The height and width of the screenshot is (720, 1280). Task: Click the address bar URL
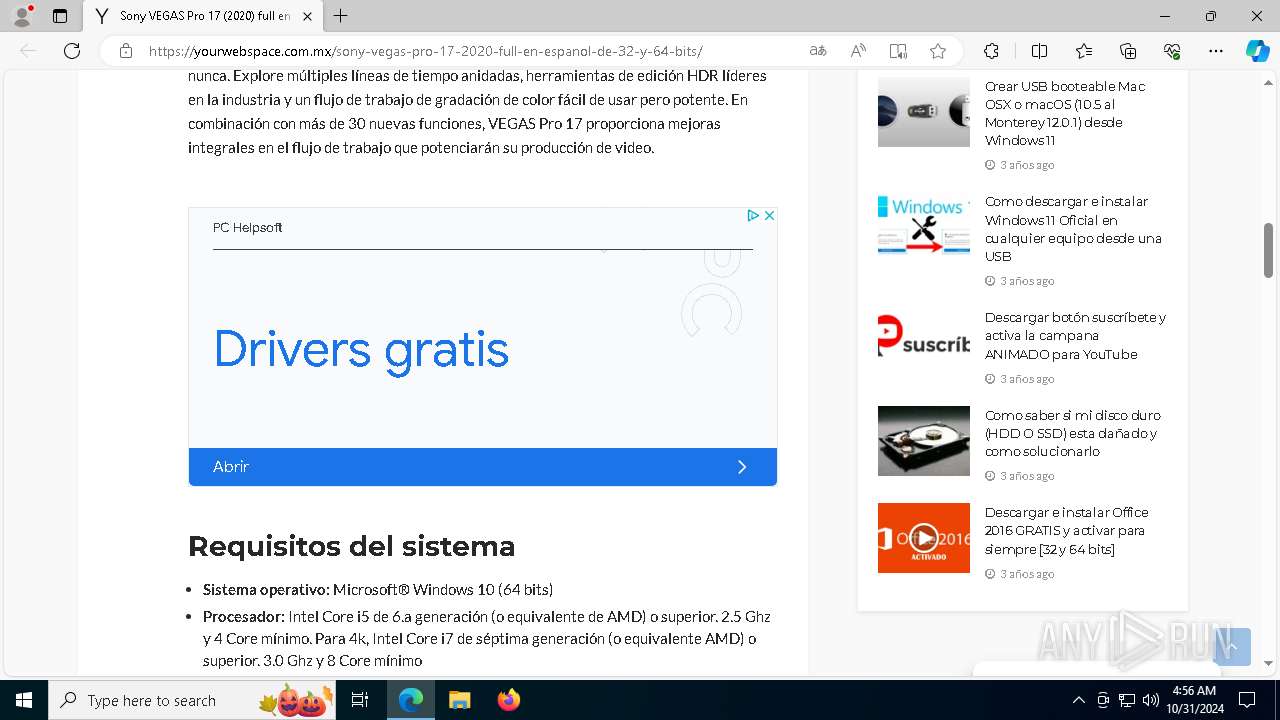(x=425, y=51)
